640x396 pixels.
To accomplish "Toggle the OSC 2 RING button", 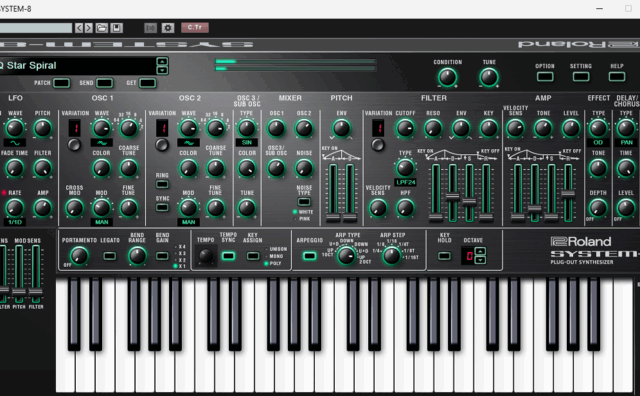I will tap(162, 184).
